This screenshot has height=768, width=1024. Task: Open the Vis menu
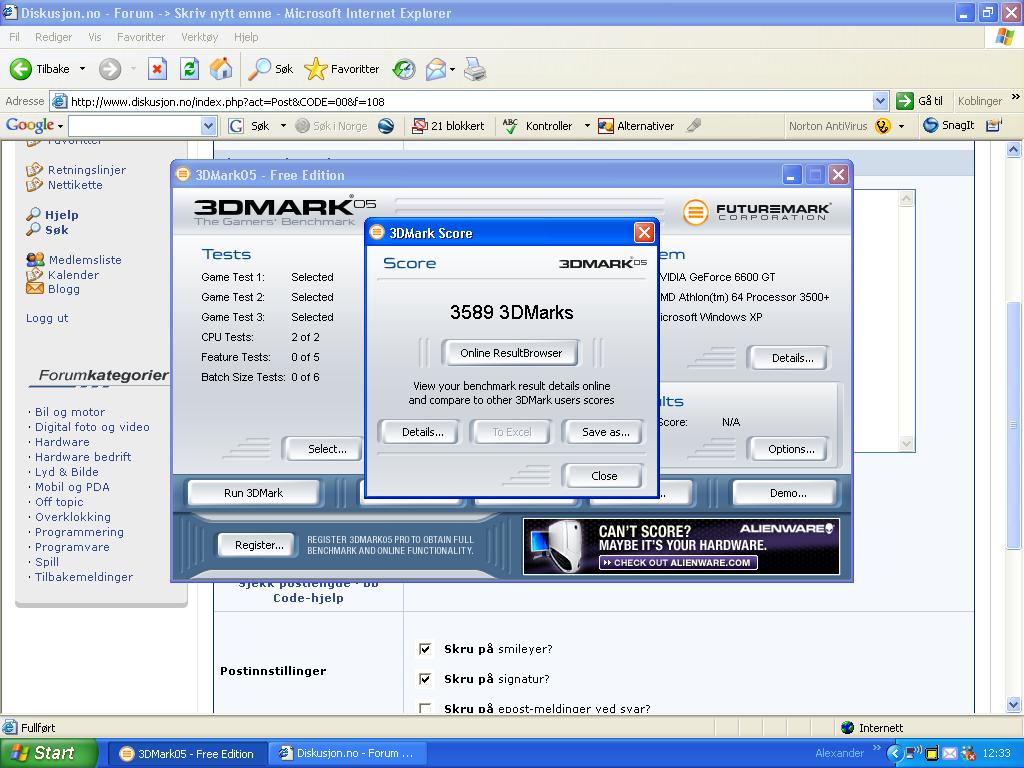coord(95,37)
